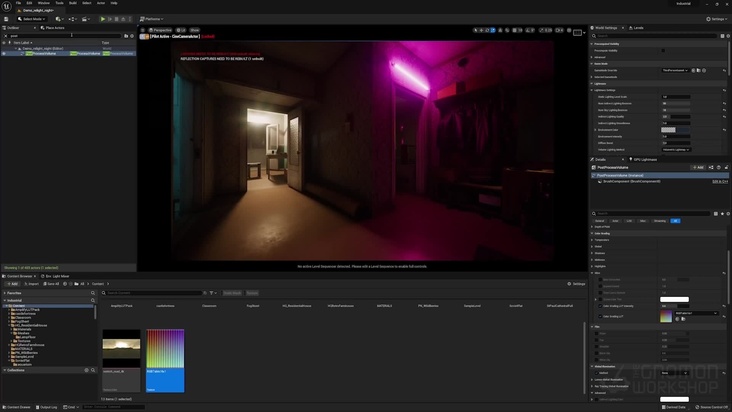Screen dimensions: 732x412
Task: Click the Unreal Engine logo icon
Action: point(7,6)
